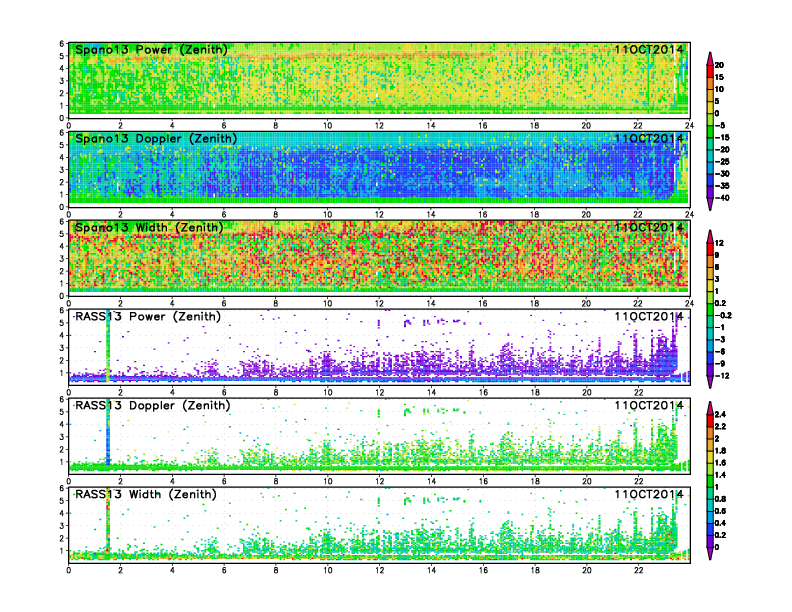The height and width of the screenshot is (612, 792).
Task: Click the magenta upper arrow tip of the -40 to 20 colorbar
Action: coord(710,58)
